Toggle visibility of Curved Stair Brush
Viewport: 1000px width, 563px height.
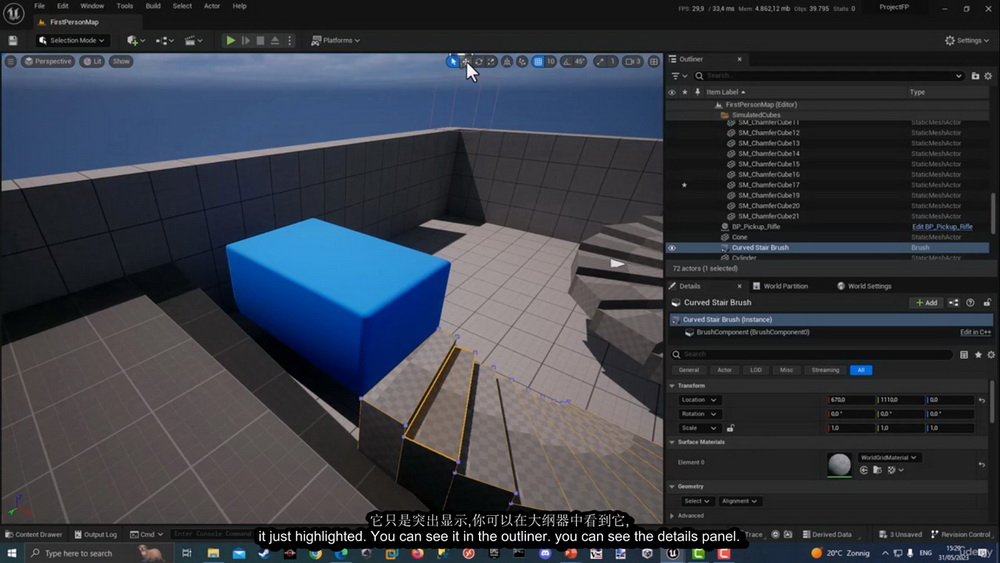(672, 247)
